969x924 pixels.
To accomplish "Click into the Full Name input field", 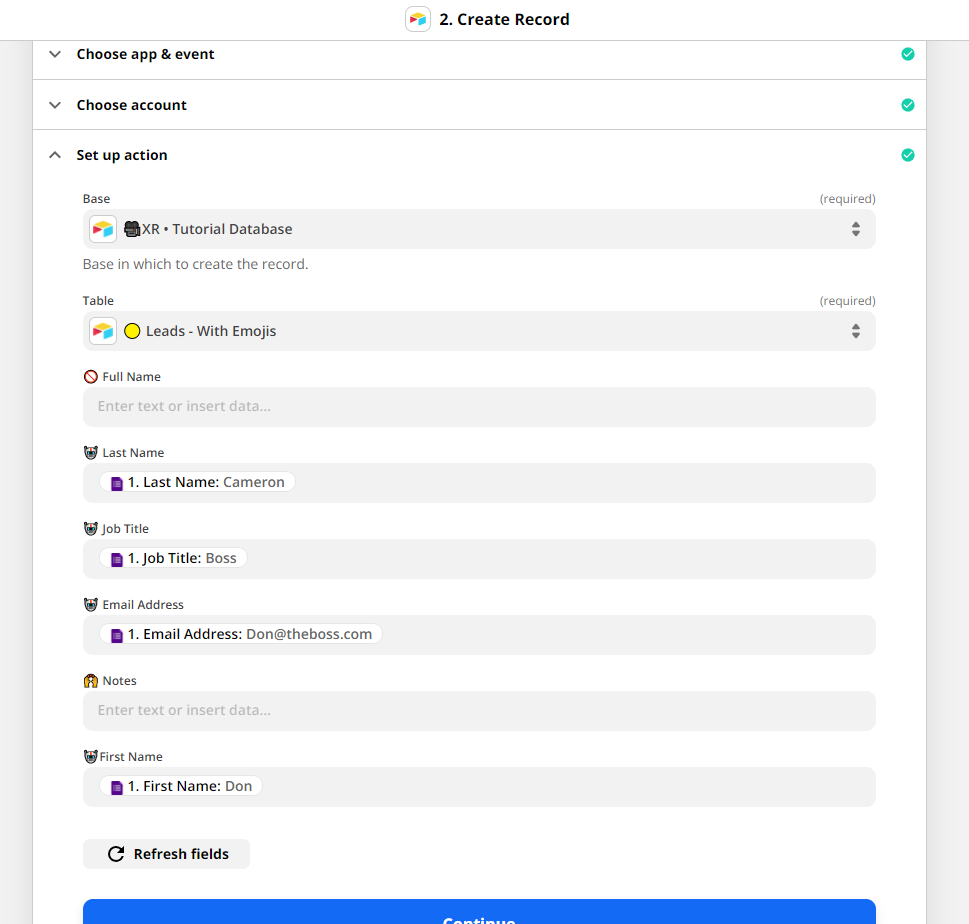I will (x=479, y=407).
